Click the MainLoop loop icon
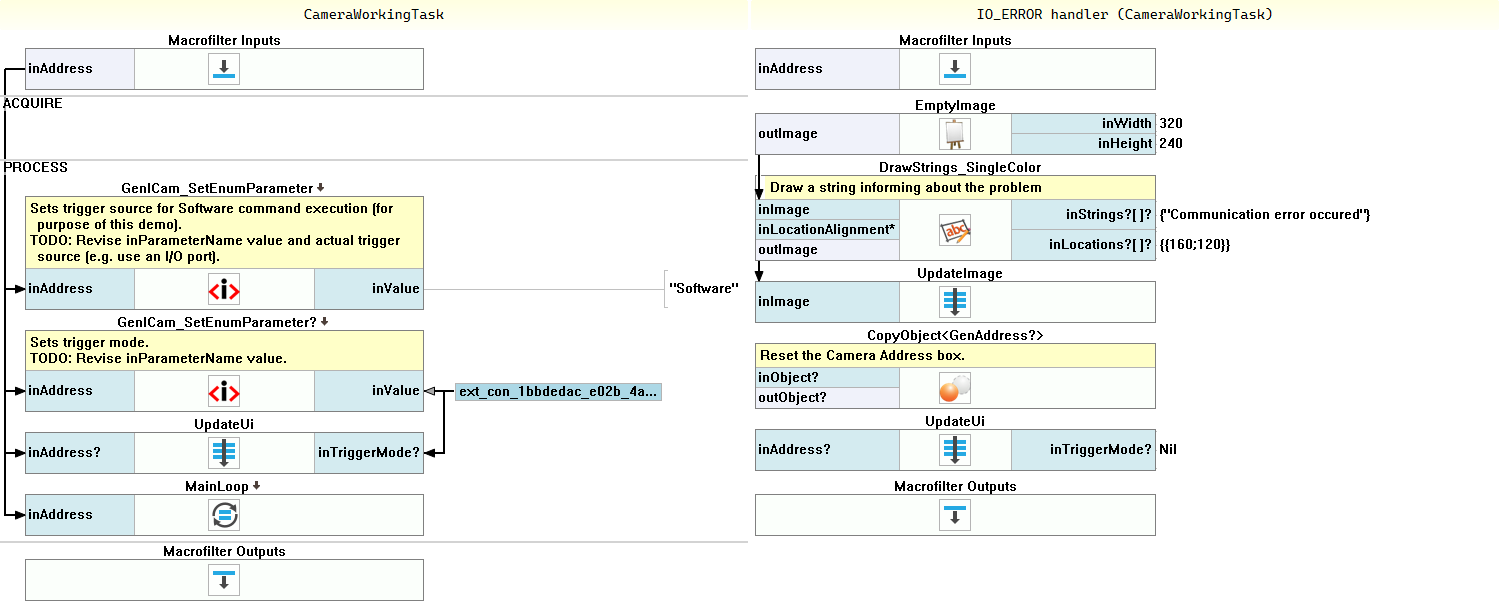The width and height of the screenshot is (1500, 606). (224, 515)
